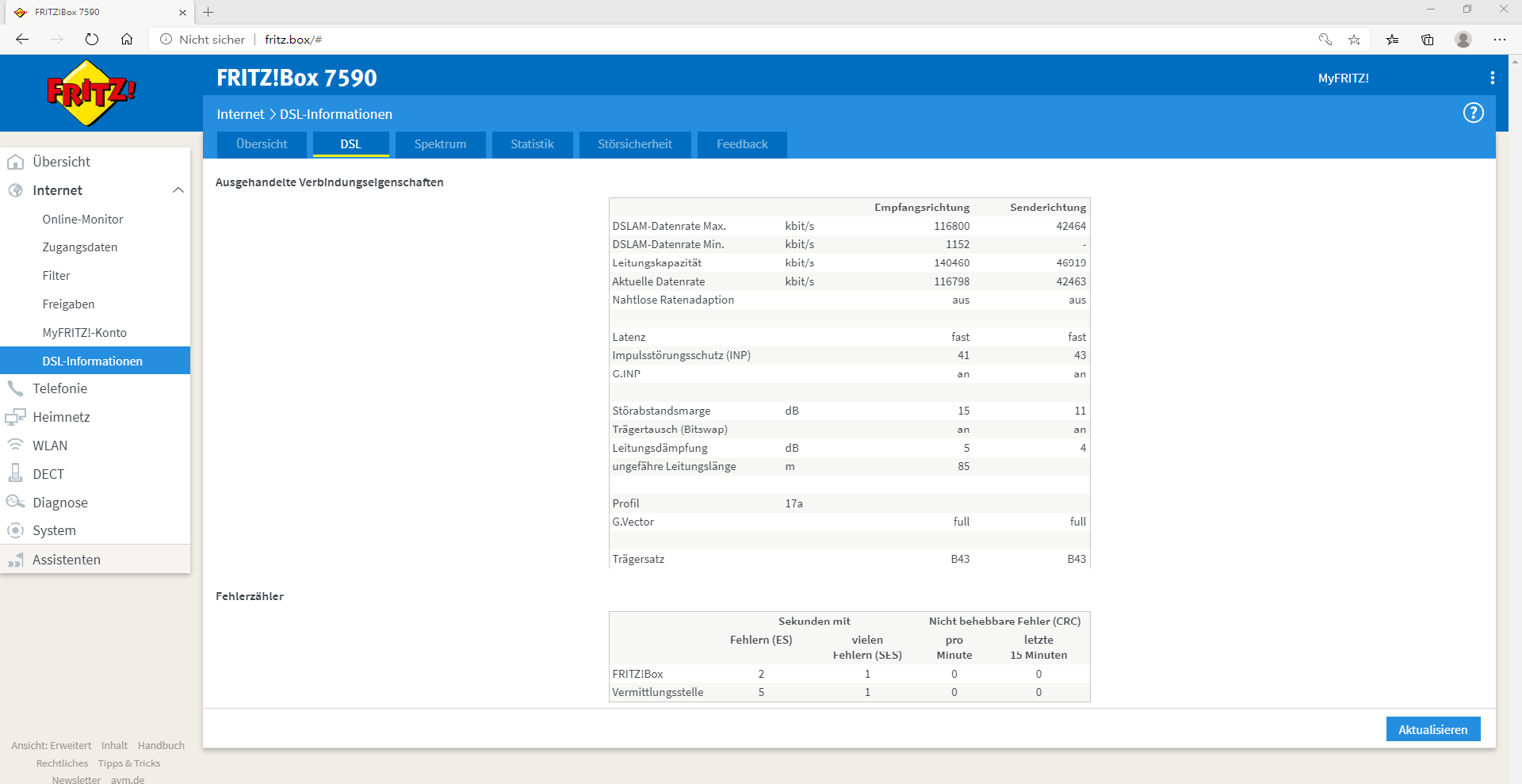1522x784 pixels.
Task: Click the DECT handset icon
Action: (15, 473)
